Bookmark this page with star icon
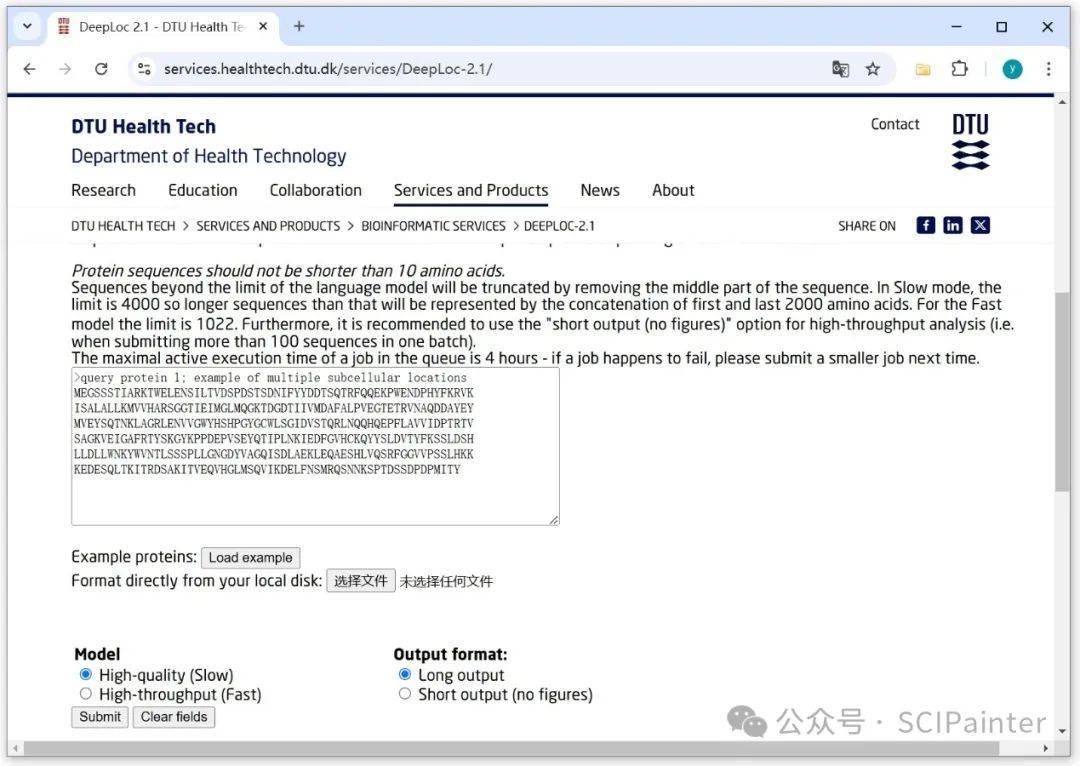1080x766 pixels. point(873,69)
